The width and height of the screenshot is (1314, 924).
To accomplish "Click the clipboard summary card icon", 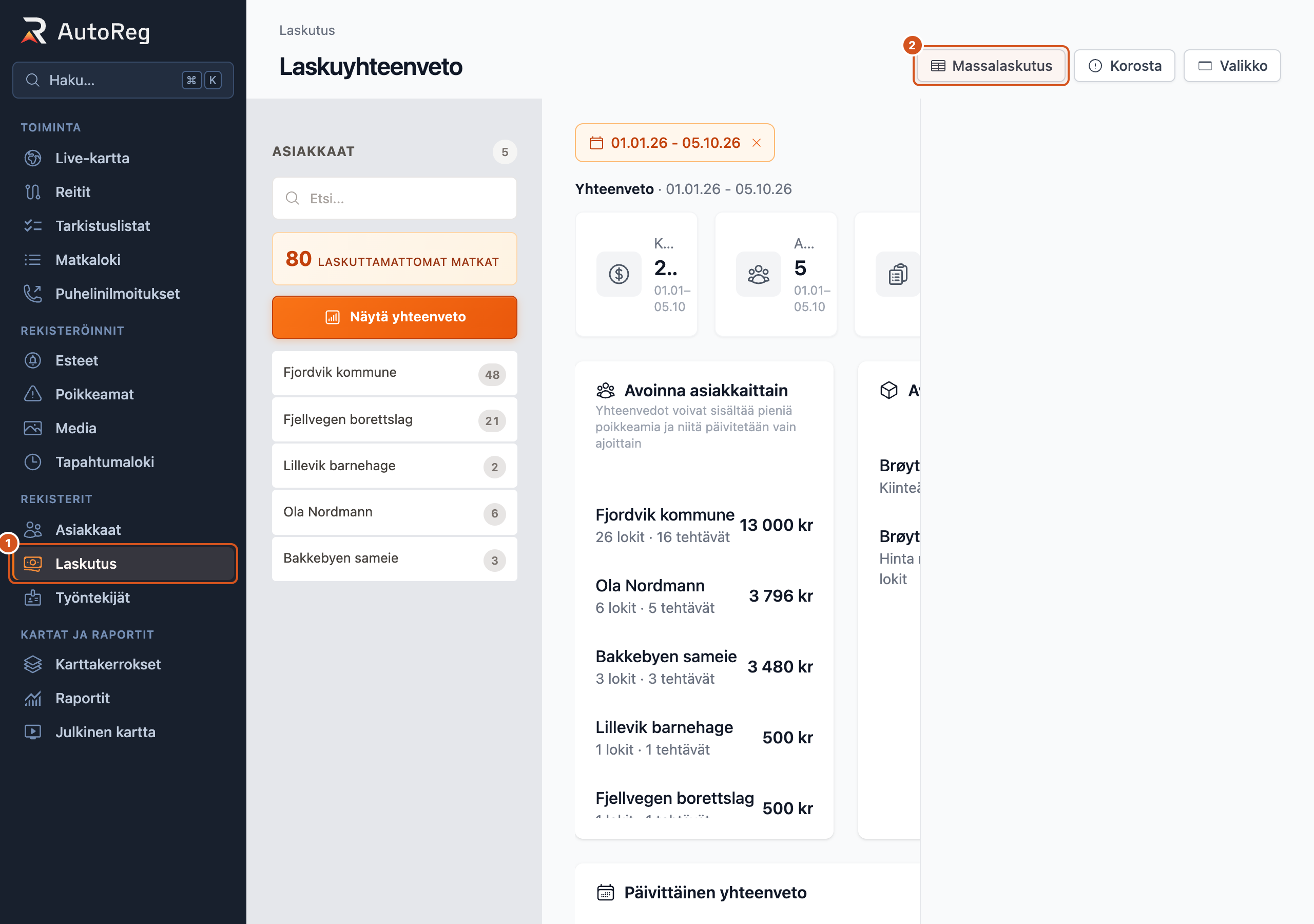I will pyautogui.click(x=897, y=274).
